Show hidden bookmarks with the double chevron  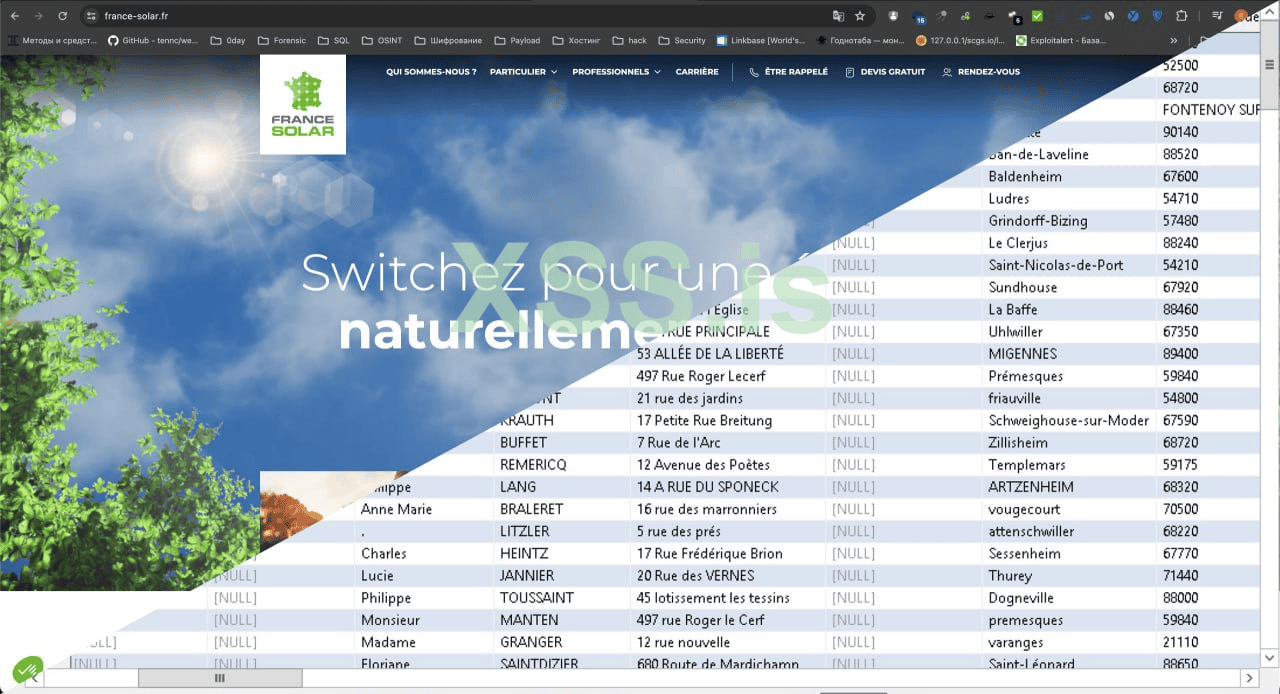pyautogui.click(x=1173, y=41)
